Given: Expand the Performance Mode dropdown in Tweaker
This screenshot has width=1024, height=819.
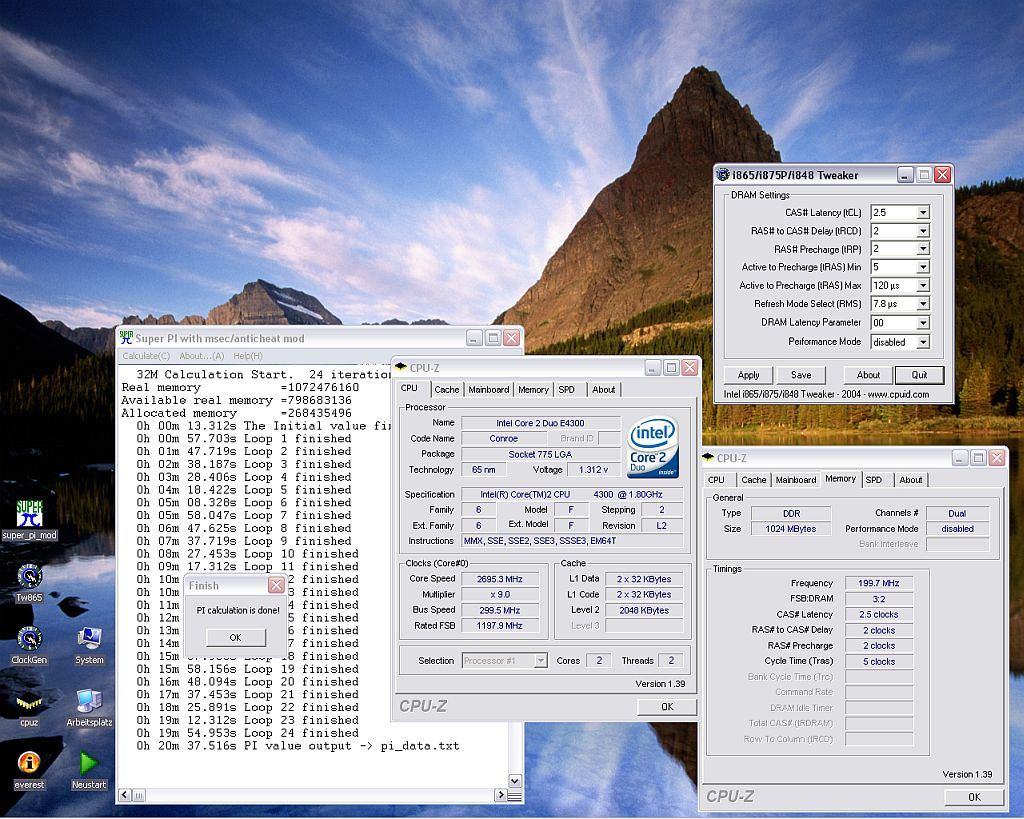Looking at the screenshot, I should pos(923,342).
